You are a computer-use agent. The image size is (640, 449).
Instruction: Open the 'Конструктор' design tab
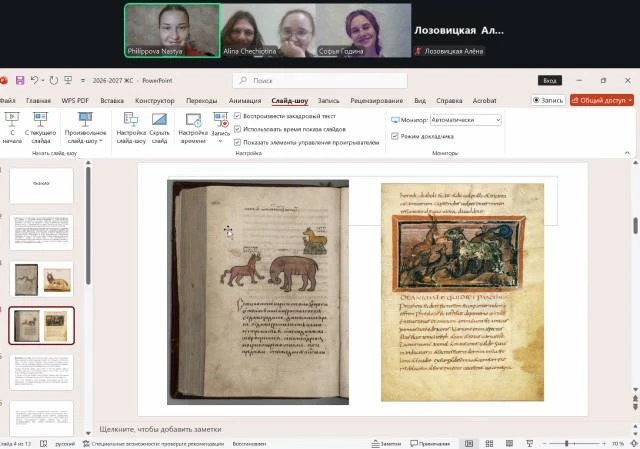pyautogui.click(x=155, y=100)
